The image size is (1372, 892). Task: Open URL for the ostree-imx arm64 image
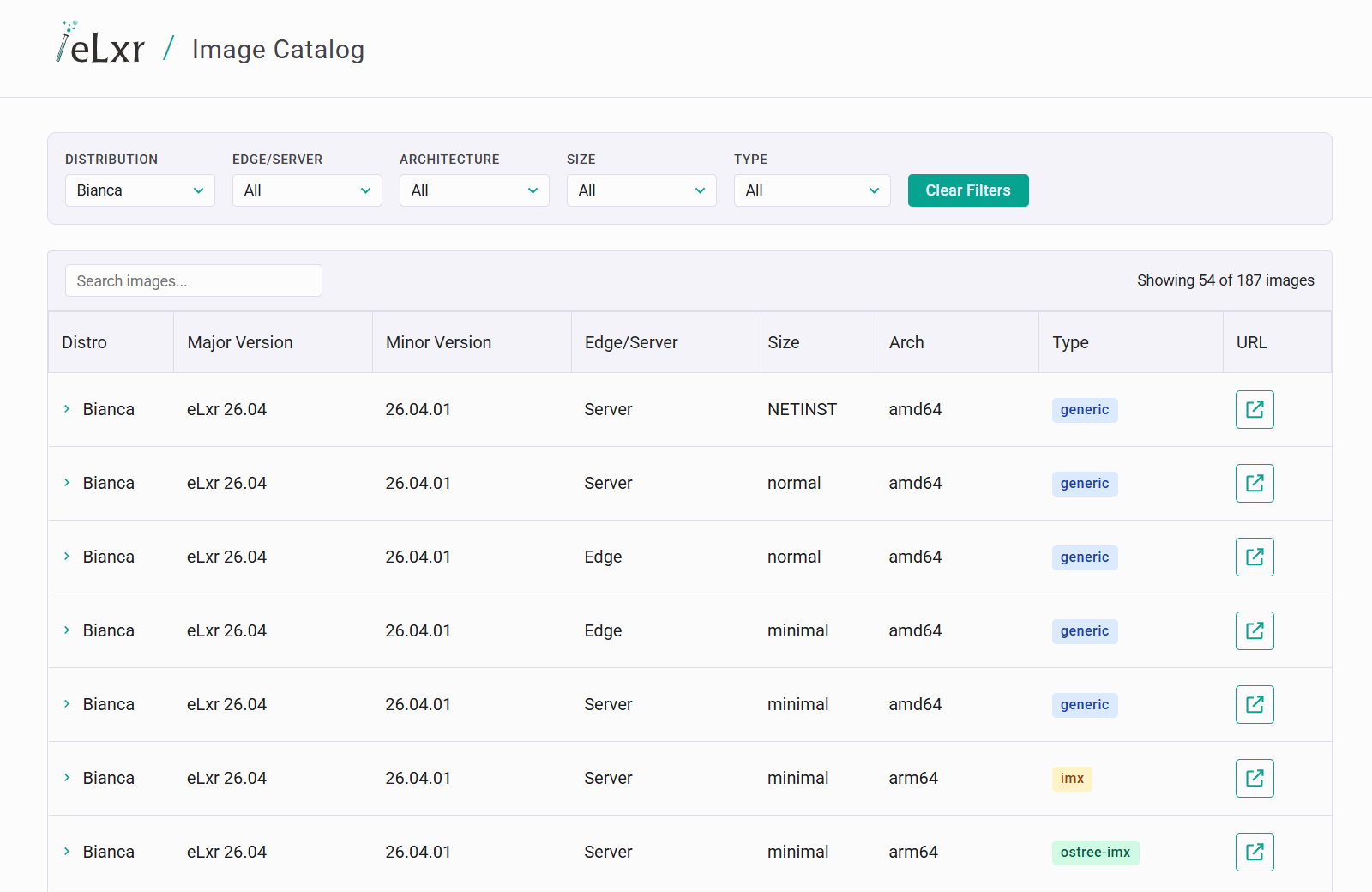click(x=1255, y=852)
